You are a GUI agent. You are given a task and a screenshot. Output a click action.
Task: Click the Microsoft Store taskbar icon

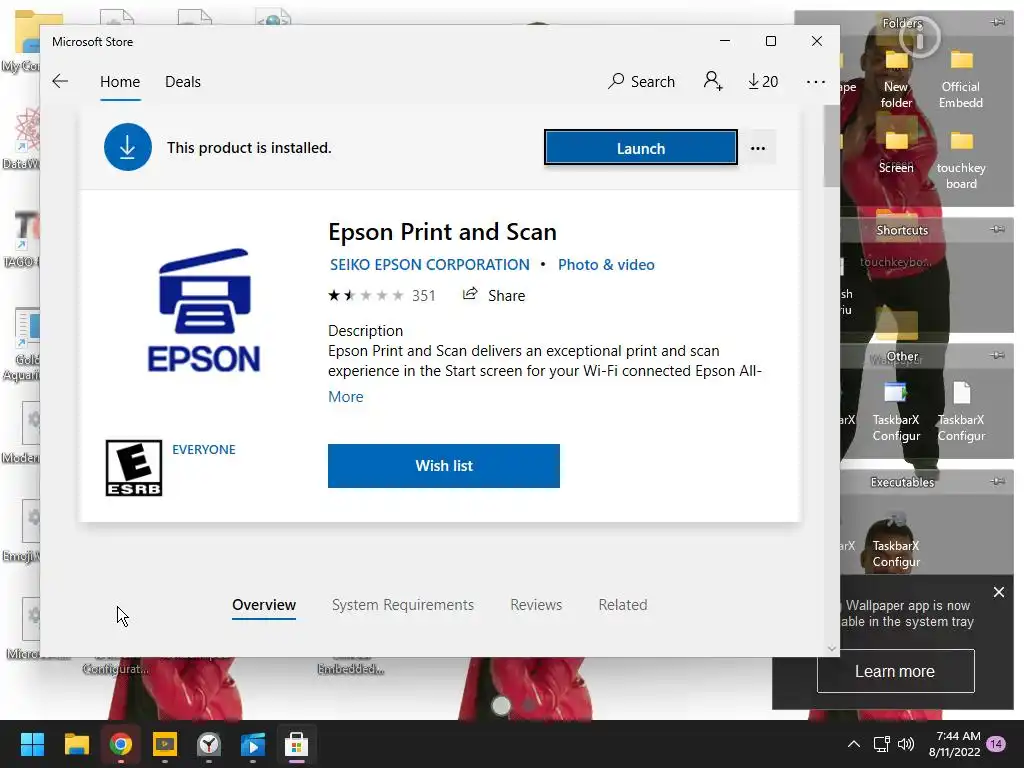tap(296, 744)
